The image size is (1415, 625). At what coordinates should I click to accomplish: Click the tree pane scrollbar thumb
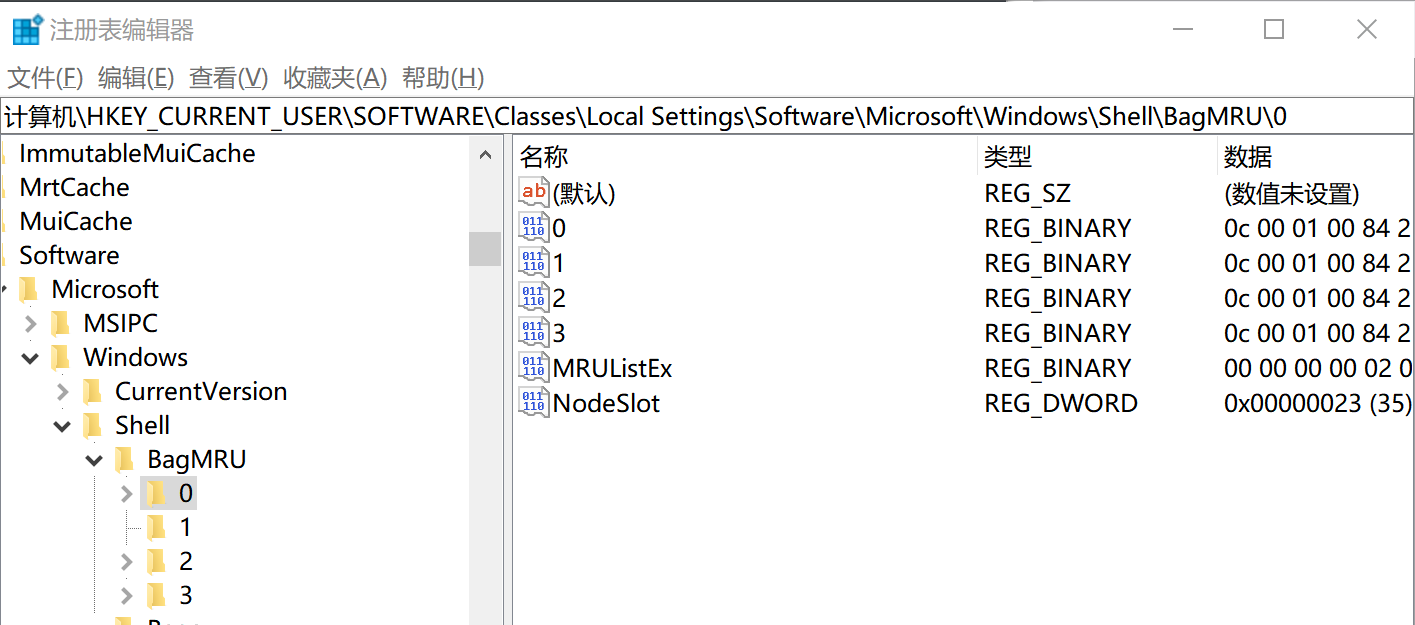point(485,249)
